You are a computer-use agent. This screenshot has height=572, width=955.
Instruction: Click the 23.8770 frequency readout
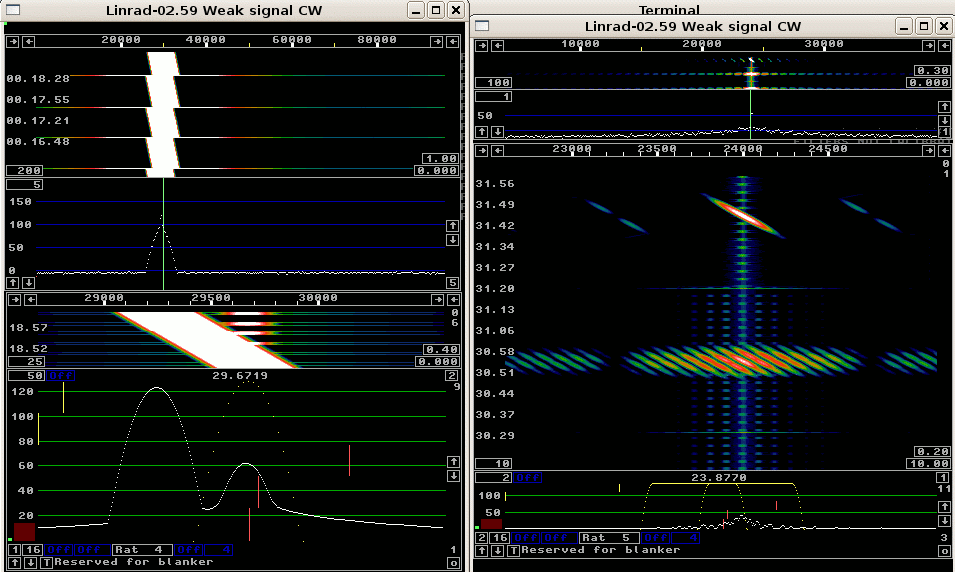(x=719, y=478)
